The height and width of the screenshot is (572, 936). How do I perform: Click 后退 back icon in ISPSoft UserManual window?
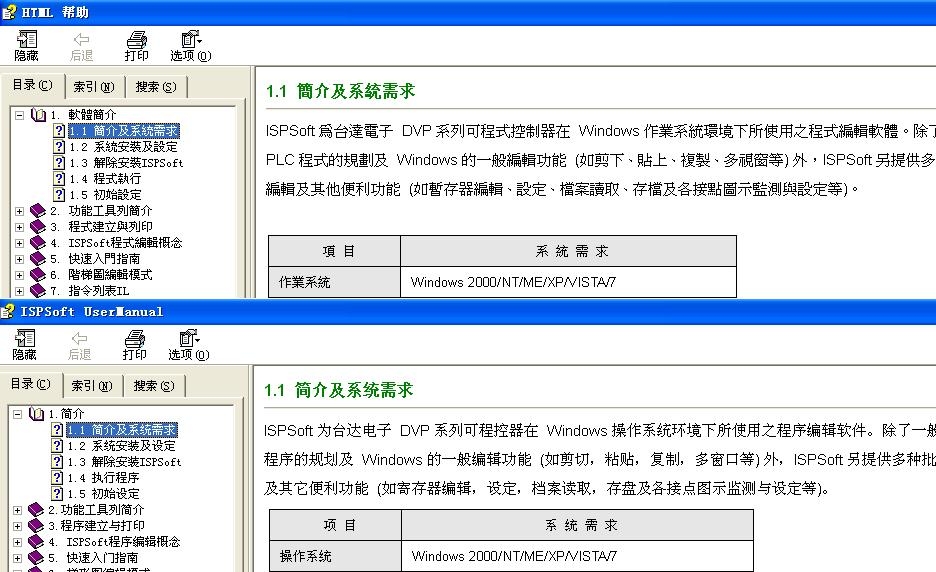pyautogui.click(x=79, y=339)
